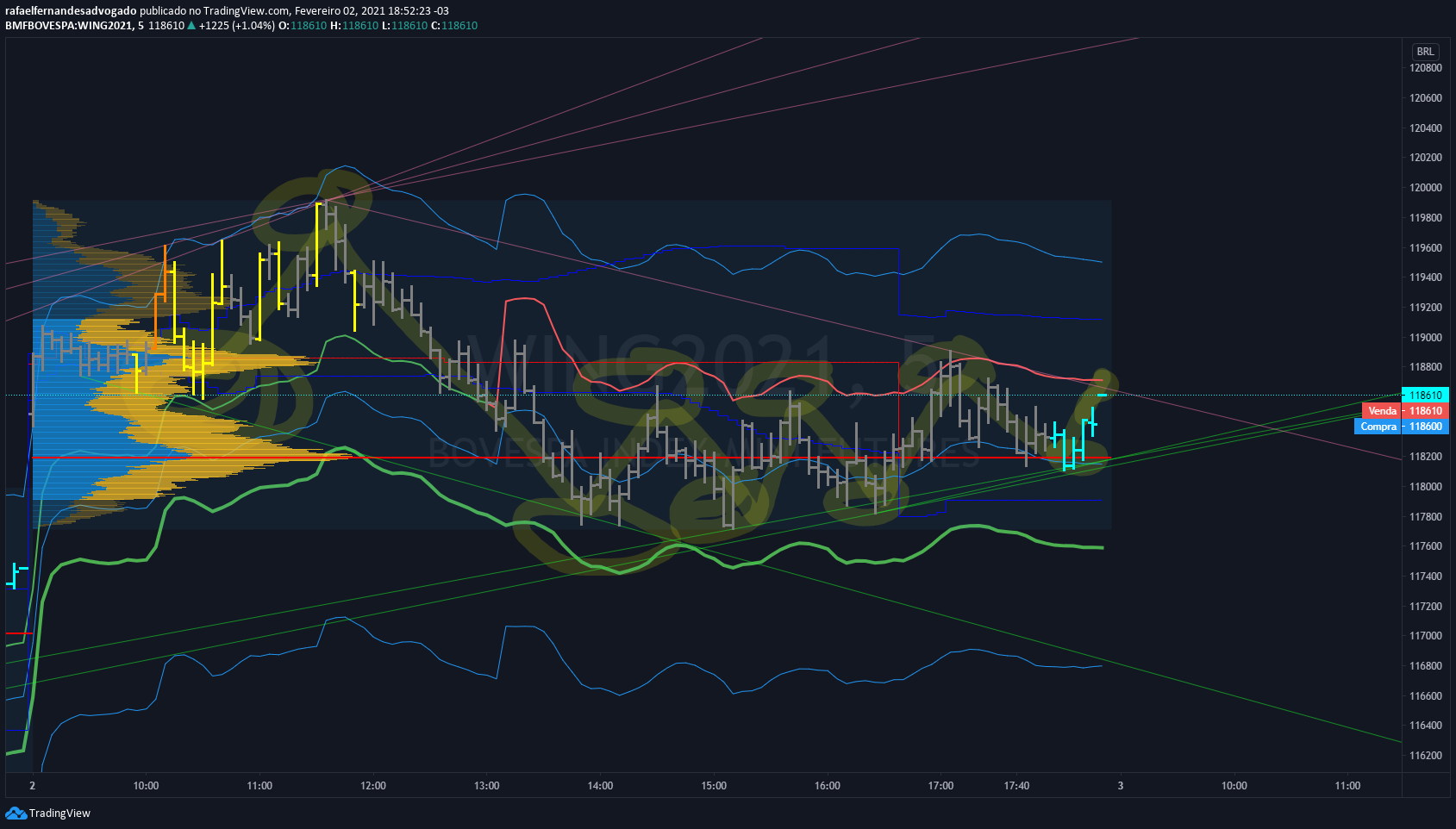This screenshot has height=829, width=1456.
Task: Click the 116200 price axis label
Action: 1426,756
